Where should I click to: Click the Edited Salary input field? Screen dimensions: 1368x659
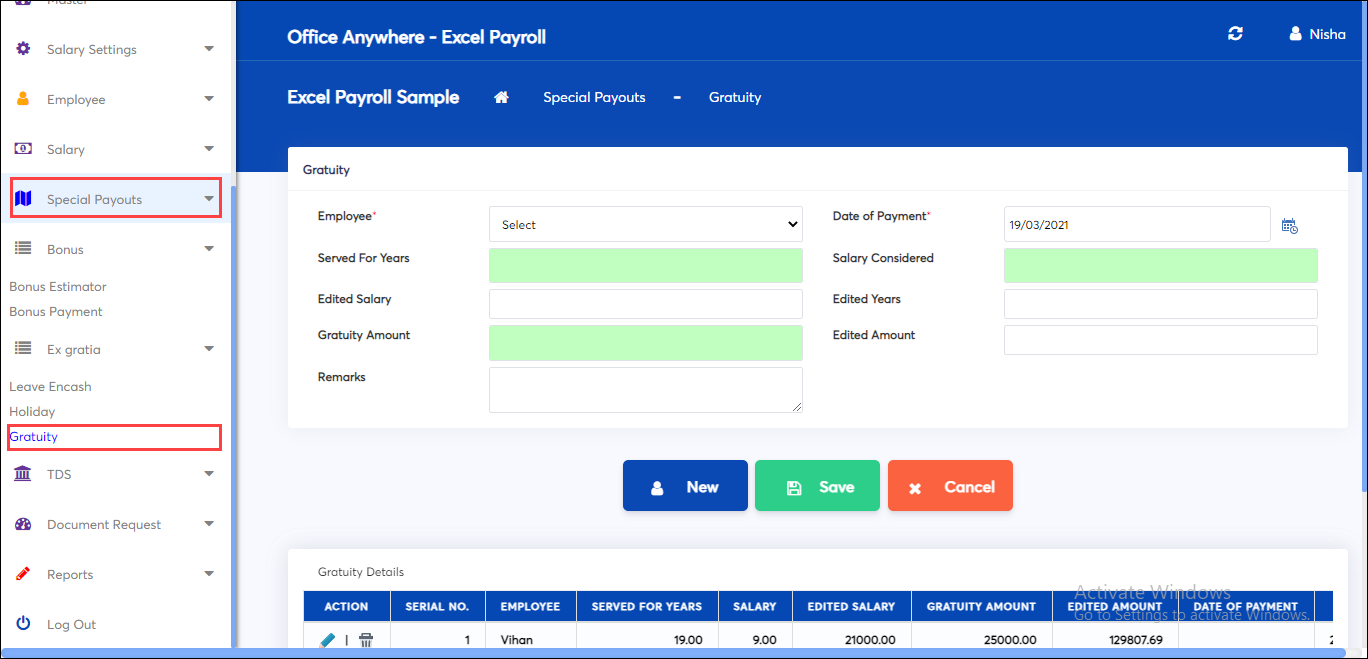coord(645,304)
